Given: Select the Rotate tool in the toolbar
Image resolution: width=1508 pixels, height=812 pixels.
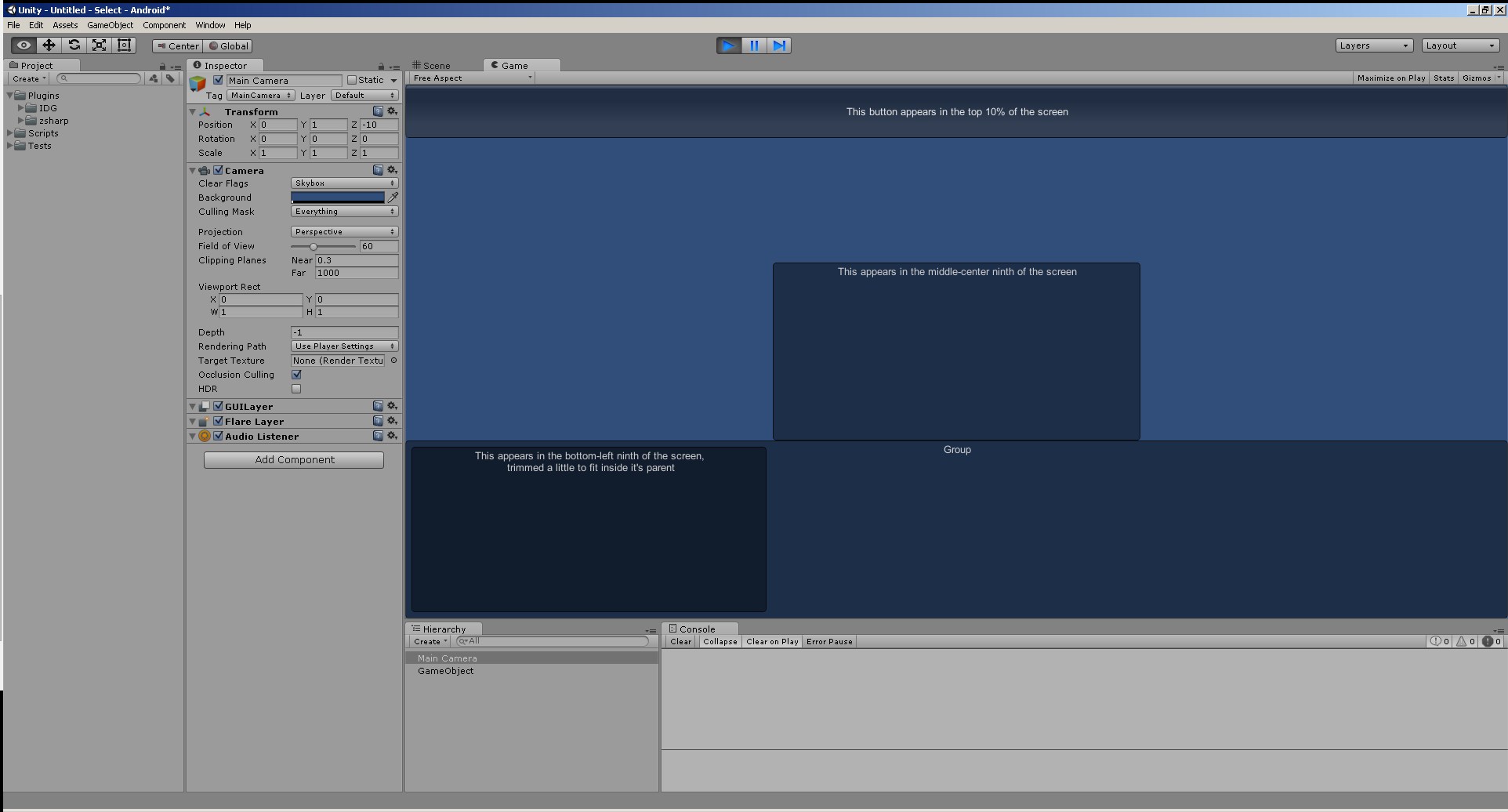Looking at the screenshot, I should [74, 45].
